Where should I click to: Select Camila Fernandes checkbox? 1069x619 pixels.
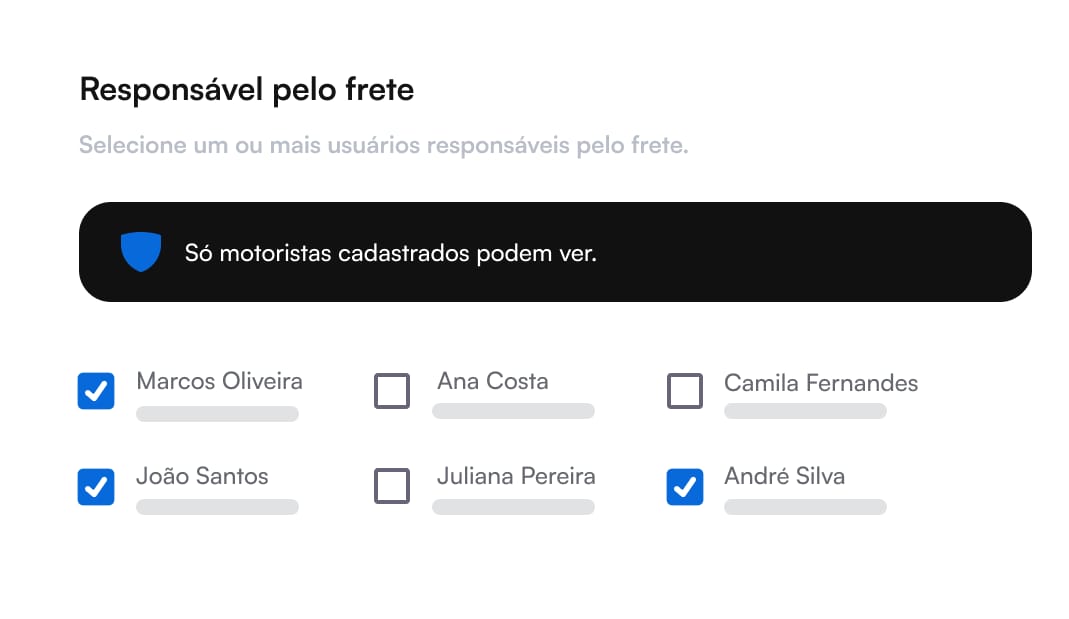(x=684, y=391)
